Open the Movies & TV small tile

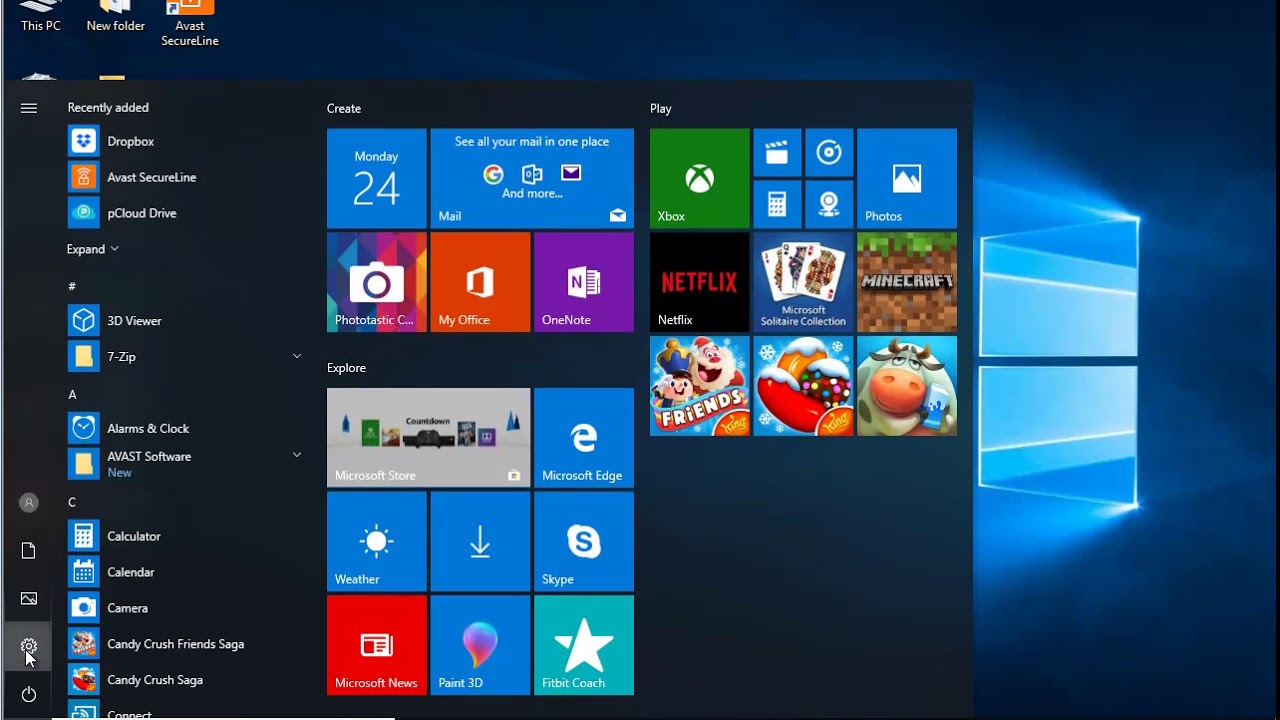point(777,153)
